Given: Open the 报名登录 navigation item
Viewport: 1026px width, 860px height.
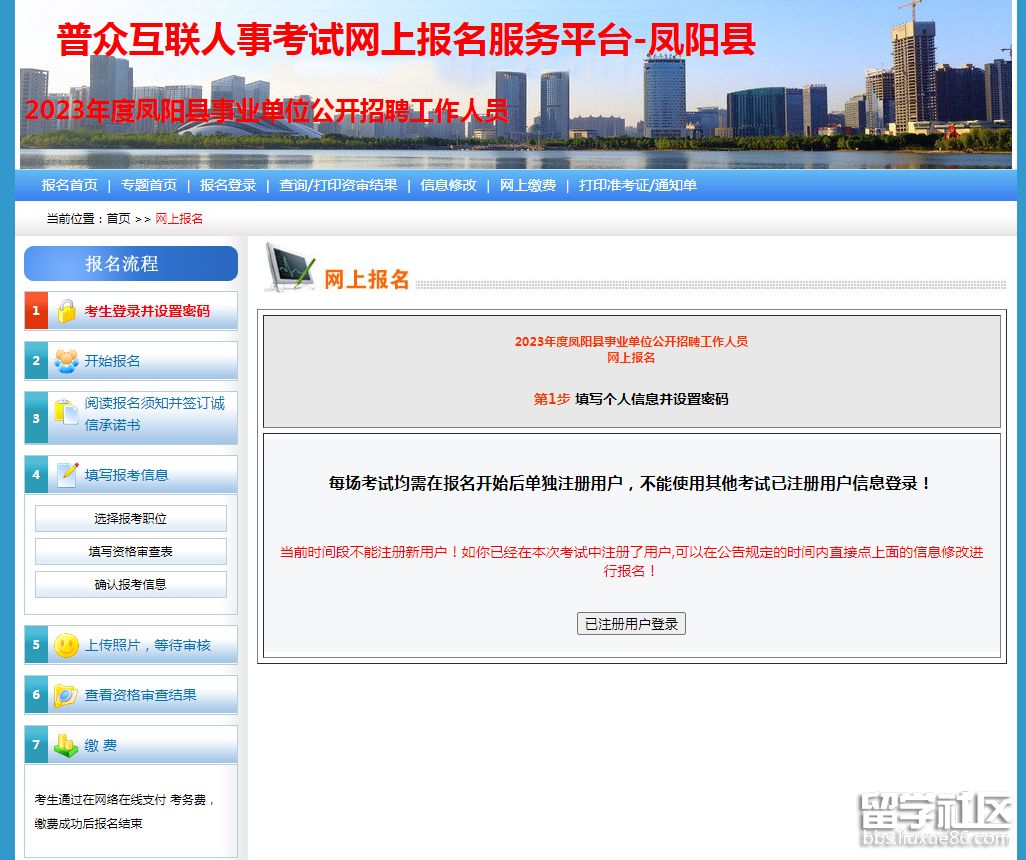Looking at the screenshot, I should point(228,185).
